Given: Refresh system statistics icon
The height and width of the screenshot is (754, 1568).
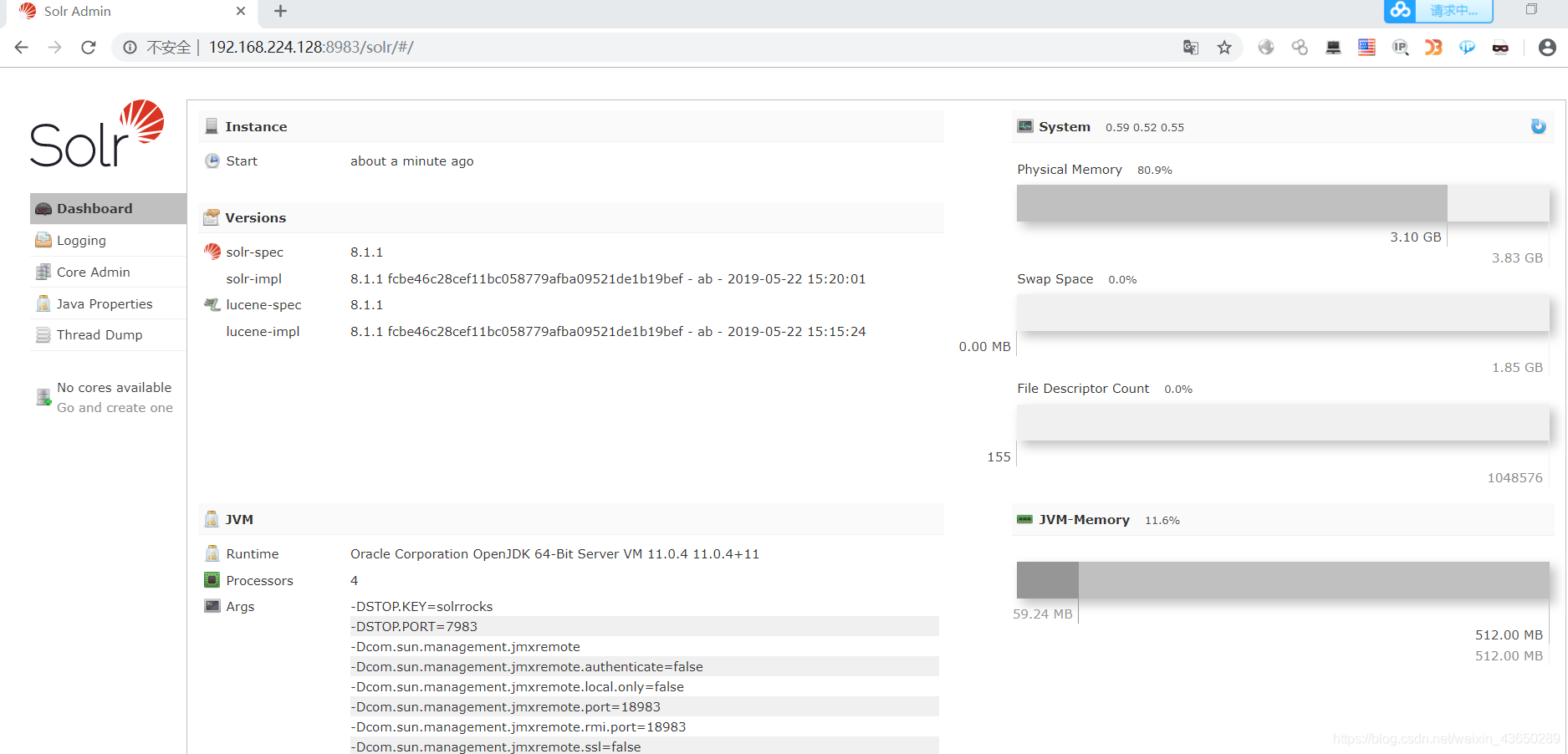Looking at the screenshot, I should click(x=1538, y=126).
